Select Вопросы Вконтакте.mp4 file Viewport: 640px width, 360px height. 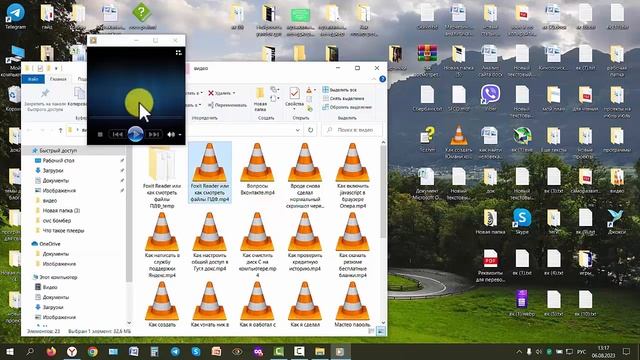257,169
